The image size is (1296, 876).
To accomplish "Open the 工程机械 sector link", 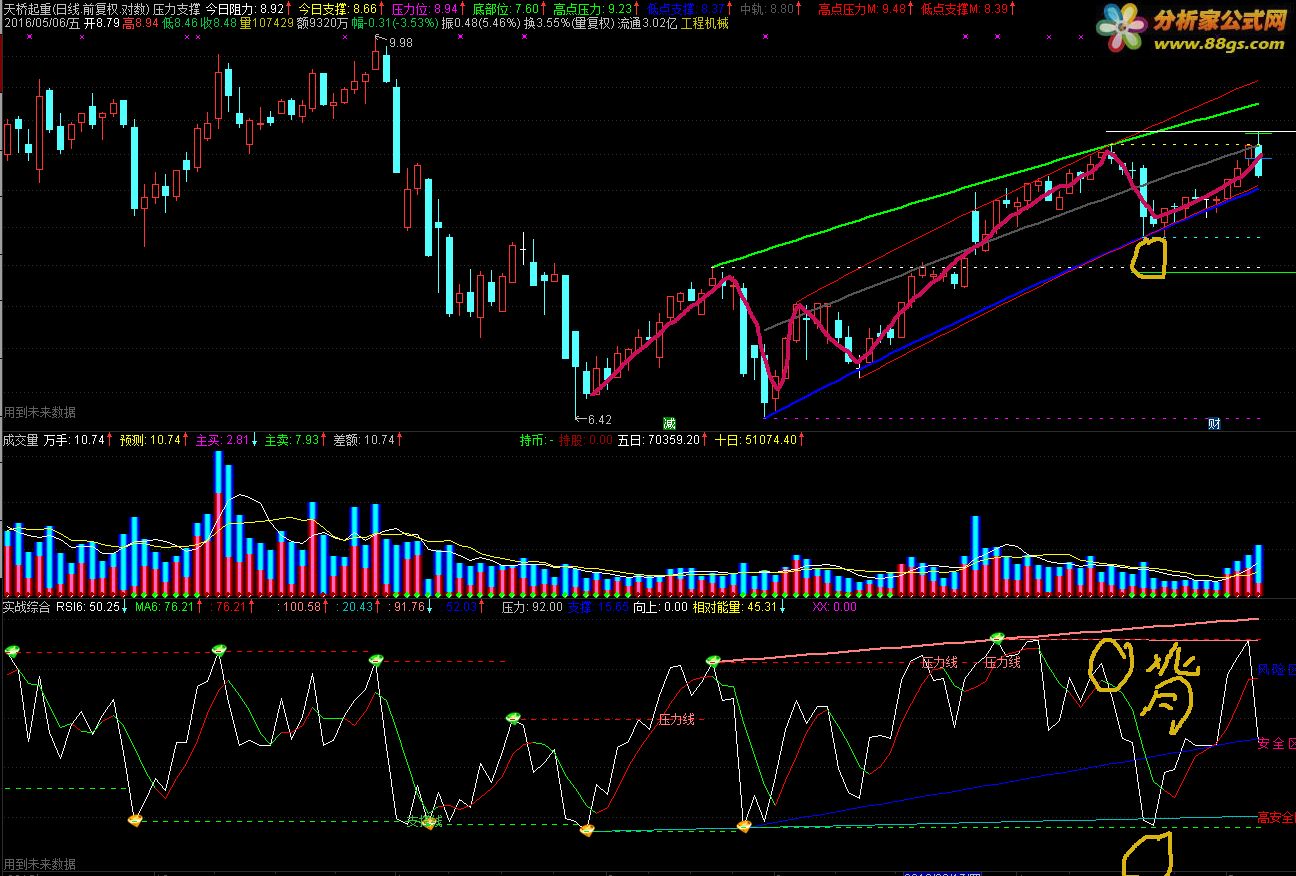I will (705, 22).
